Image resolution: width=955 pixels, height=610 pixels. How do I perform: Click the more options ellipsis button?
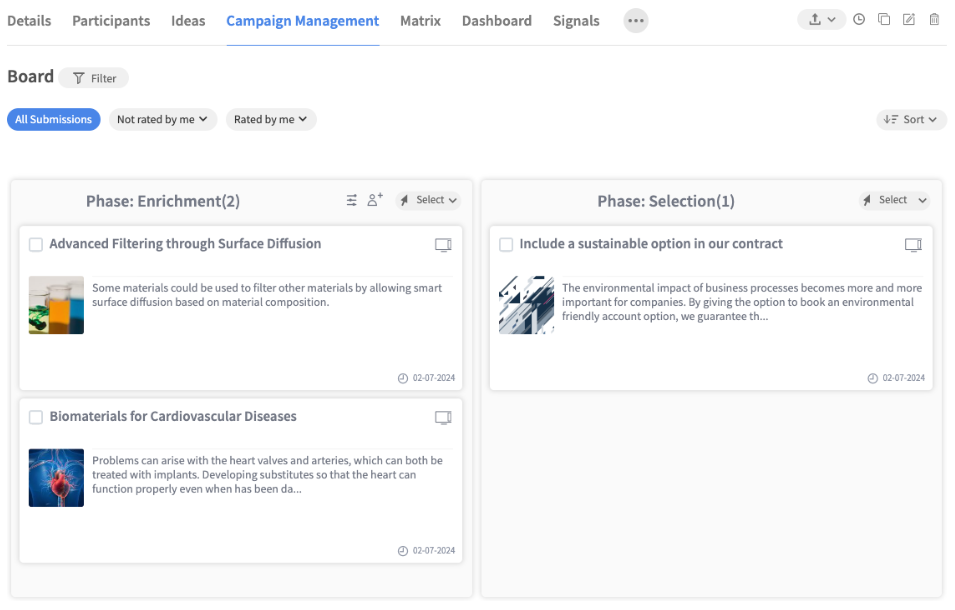click(x=636, y=21)
